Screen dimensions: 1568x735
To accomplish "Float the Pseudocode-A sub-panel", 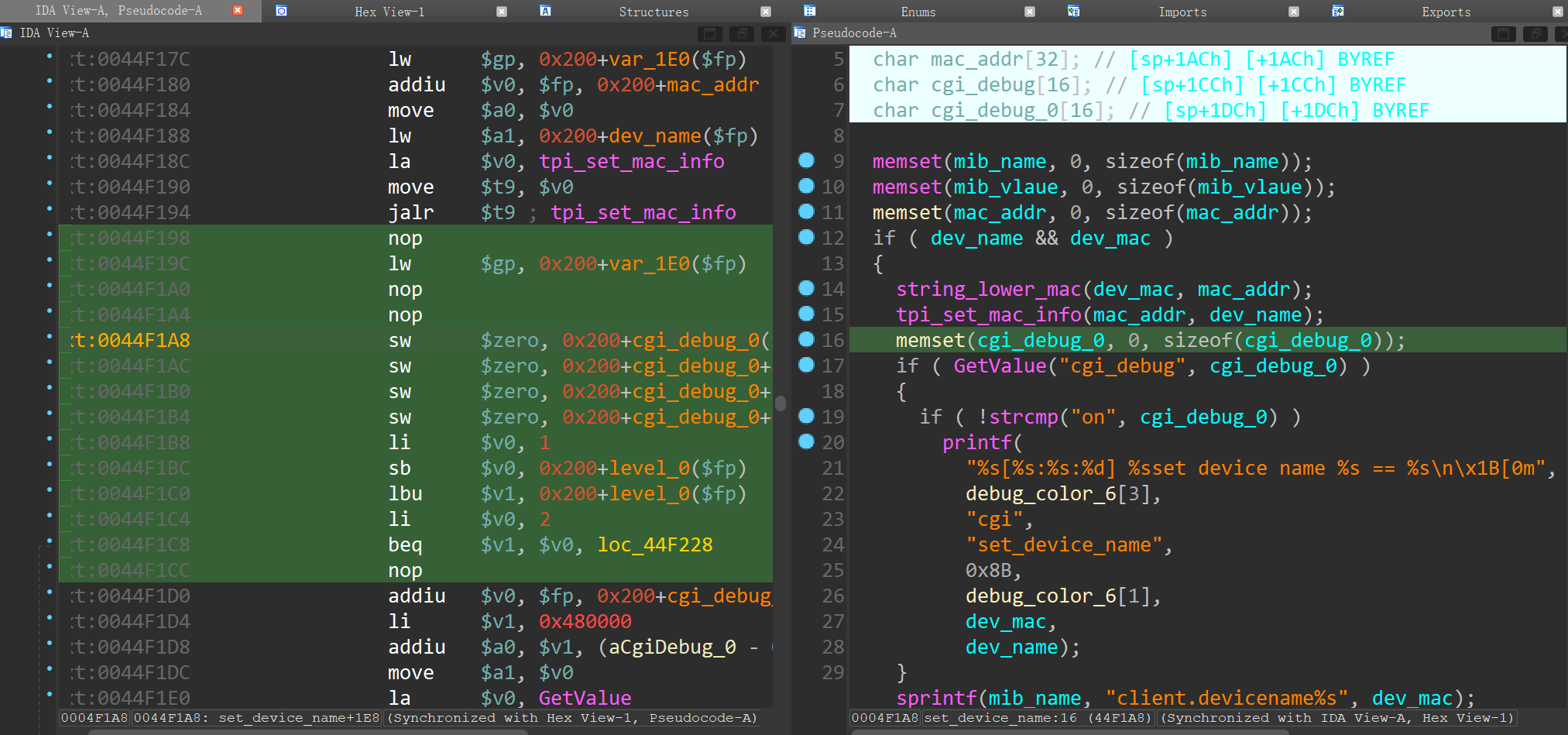I will pos(1535,33).
